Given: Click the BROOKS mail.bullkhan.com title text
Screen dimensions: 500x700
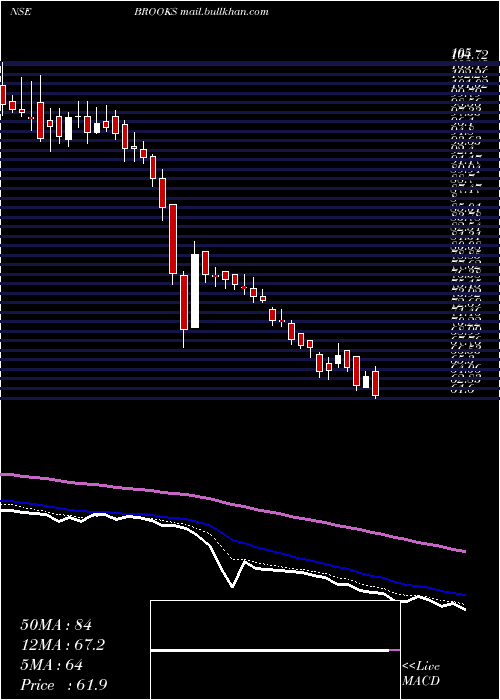Looking at the screenshot, I should tap(201, 12).
